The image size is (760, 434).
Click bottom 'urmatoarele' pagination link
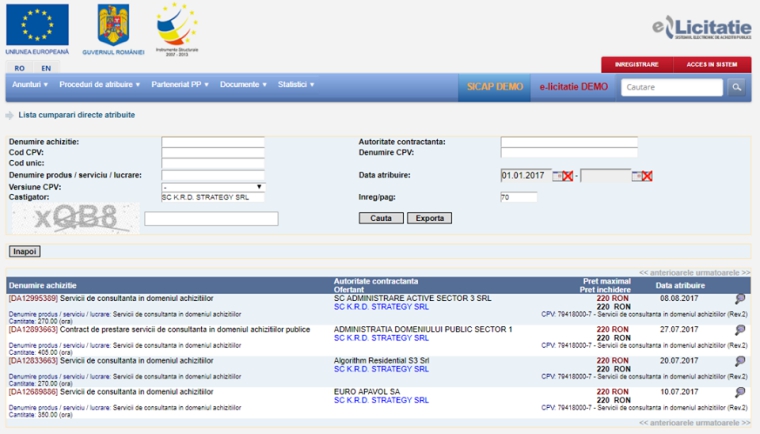coord(725,423)
